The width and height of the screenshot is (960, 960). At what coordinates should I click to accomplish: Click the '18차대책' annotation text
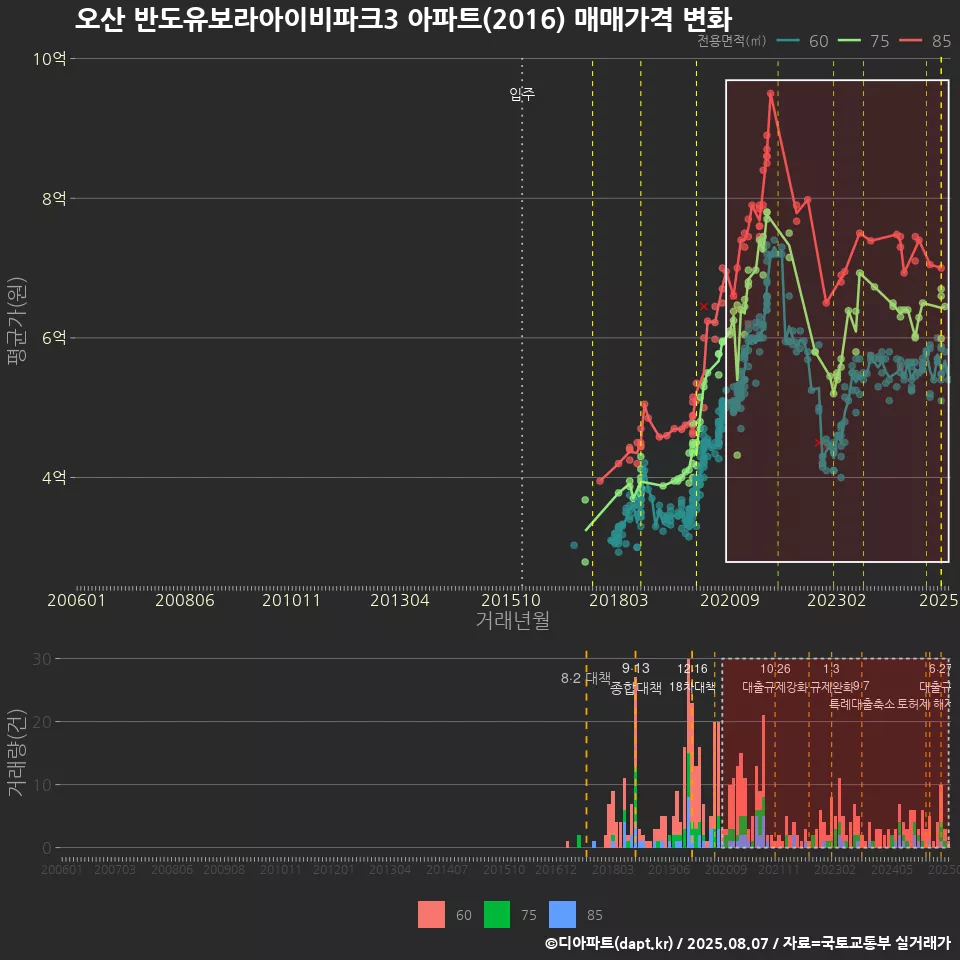(692, 687)
